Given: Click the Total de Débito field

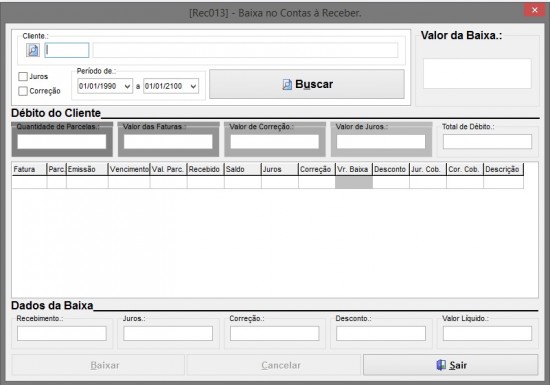Looking at the screenshot, I should (x=487, y=142).
